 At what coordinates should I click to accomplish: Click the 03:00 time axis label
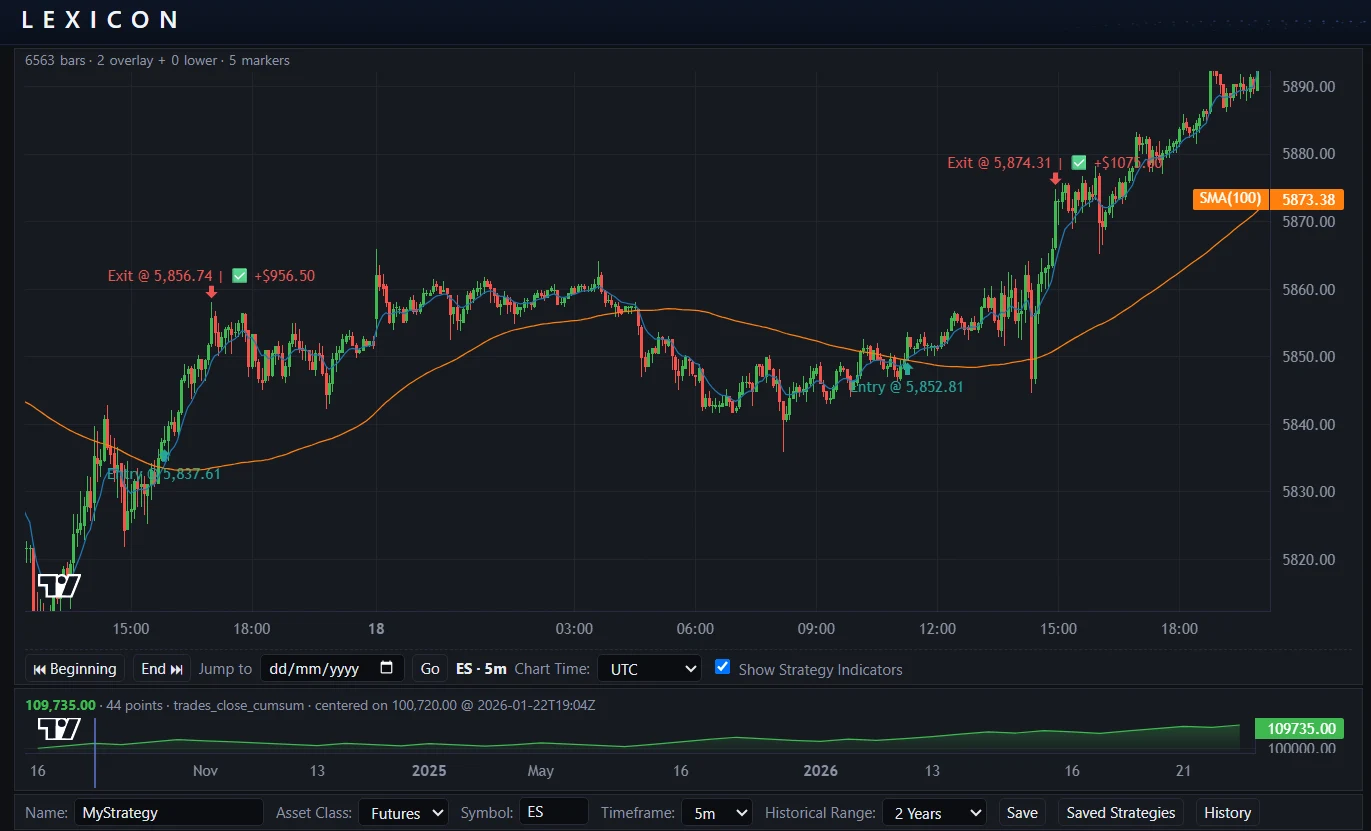pos(574,629)
